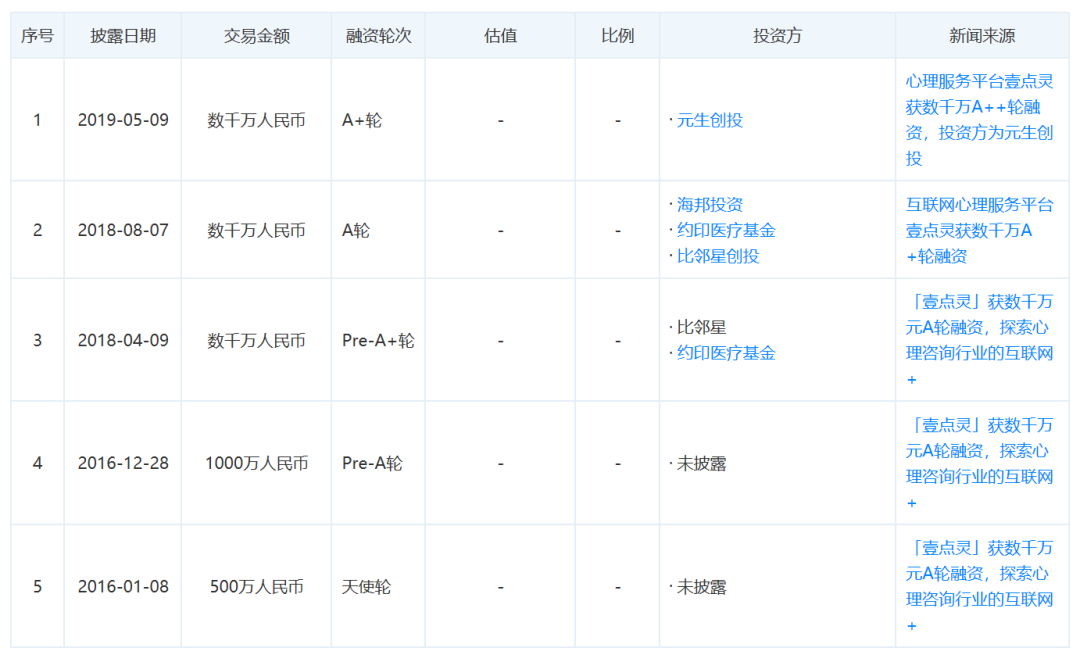Click sequence number 1 cell
The width and height of the screenshot is (1080, 662).
(37, 120)
